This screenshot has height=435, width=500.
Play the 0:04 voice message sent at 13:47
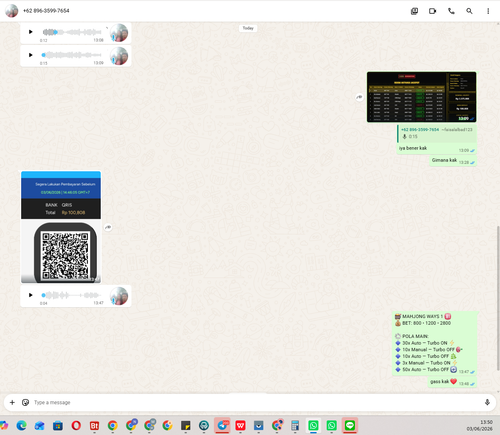click(31, 295)
